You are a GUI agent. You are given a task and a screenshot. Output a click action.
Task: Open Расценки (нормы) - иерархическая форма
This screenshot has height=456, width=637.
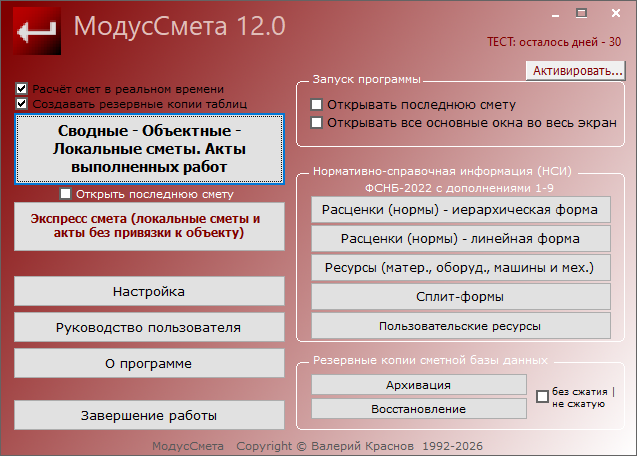point(461,210)
